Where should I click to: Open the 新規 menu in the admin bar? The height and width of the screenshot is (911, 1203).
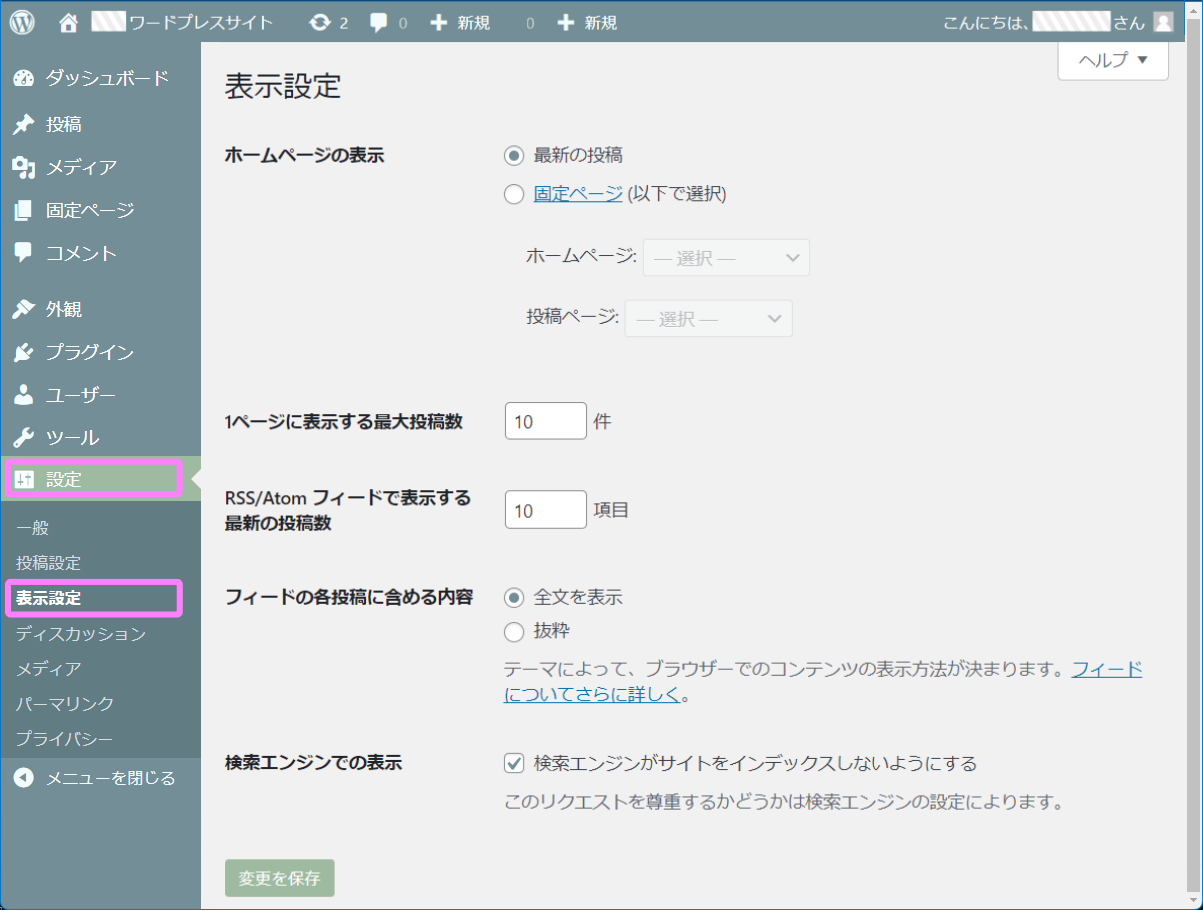(x=459, y=20)
